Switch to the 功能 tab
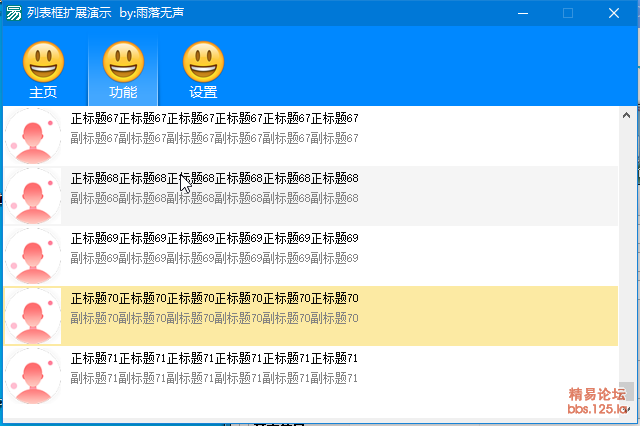Screen dimensions: 640x426 123,71
